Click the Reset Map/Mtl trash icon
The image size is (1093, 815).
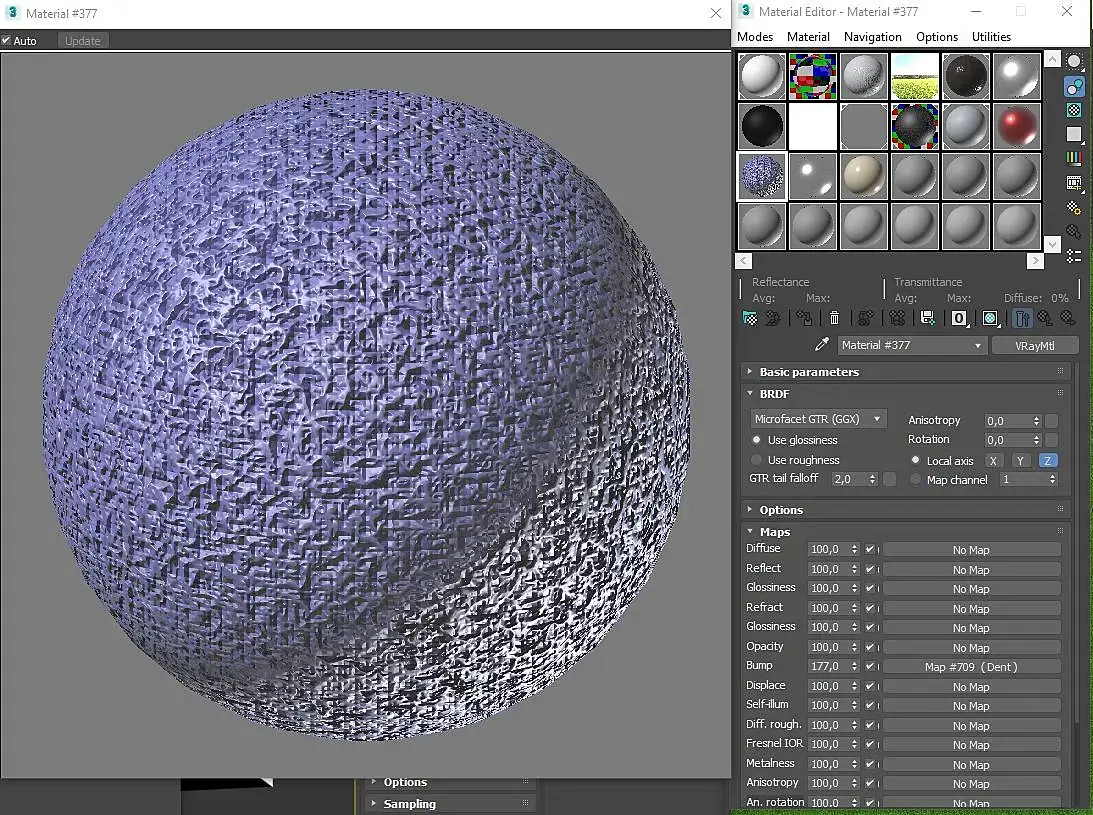834,319
